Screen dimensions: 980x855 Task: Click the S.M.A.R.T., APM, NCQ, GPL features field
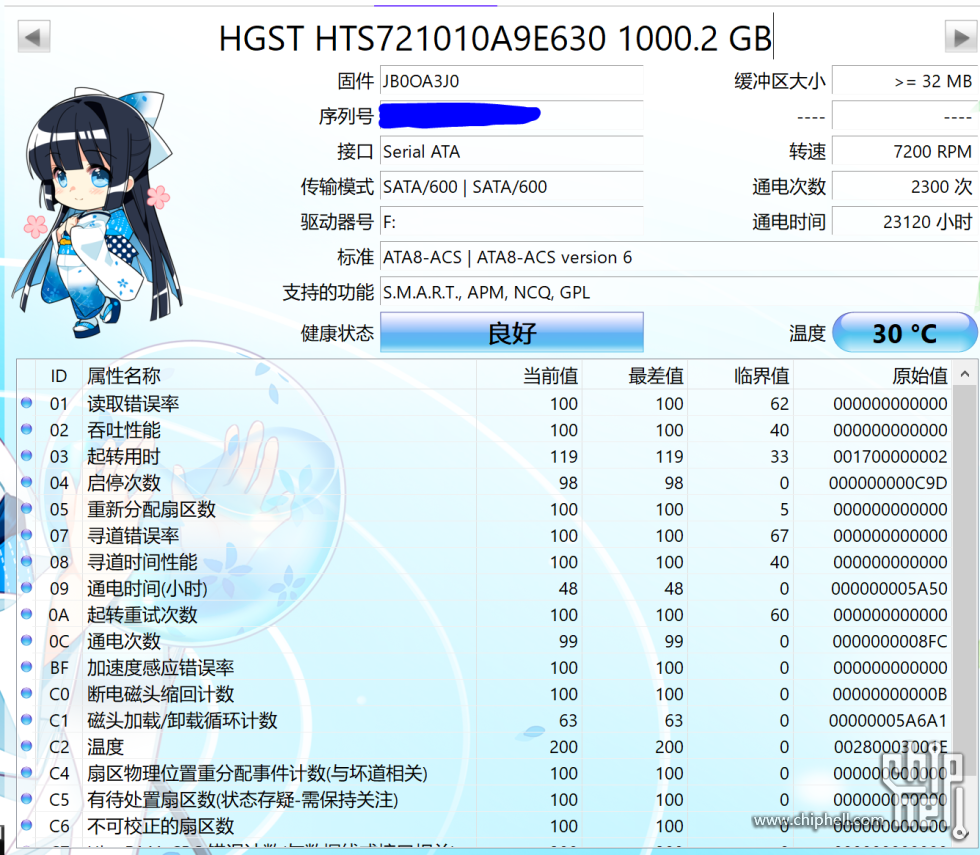[679, 292]
